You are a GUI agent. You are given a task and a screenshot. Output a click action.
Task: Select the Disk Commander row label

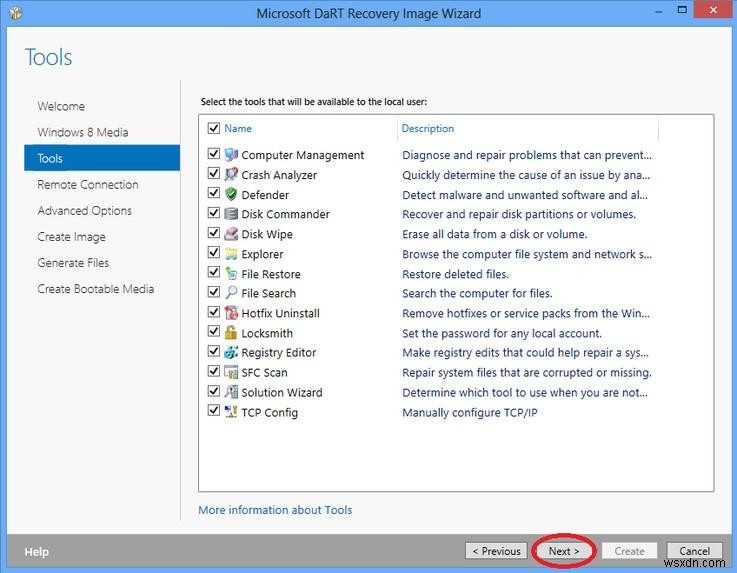click(285, 214)
